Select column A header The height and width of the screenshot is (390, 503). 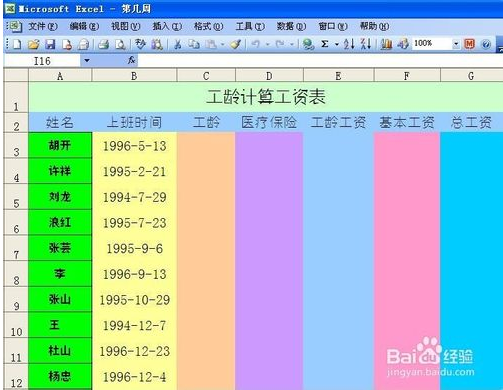60,76
